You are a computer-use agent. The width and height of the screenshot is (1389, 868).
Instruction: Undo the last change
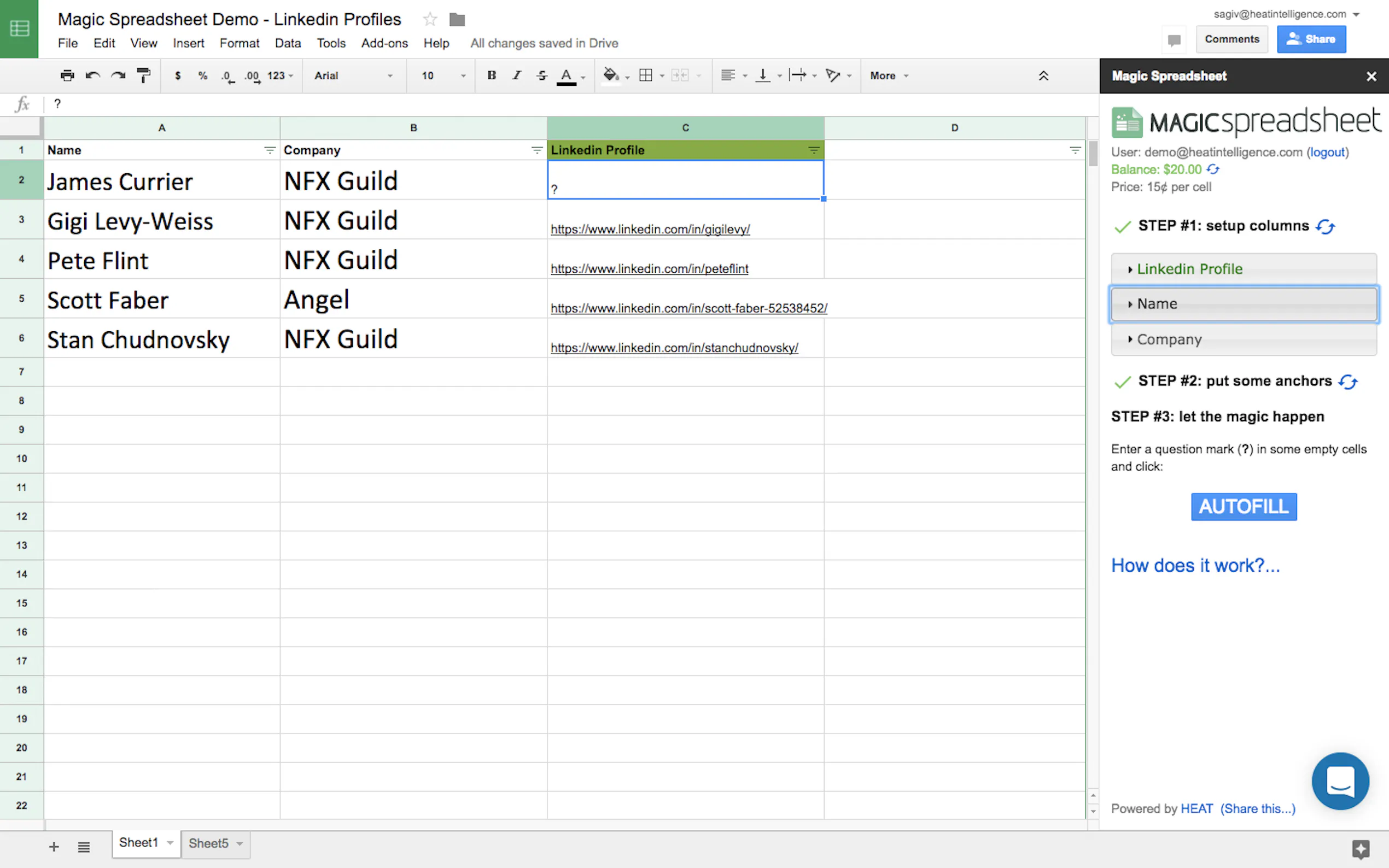[92, 75]
